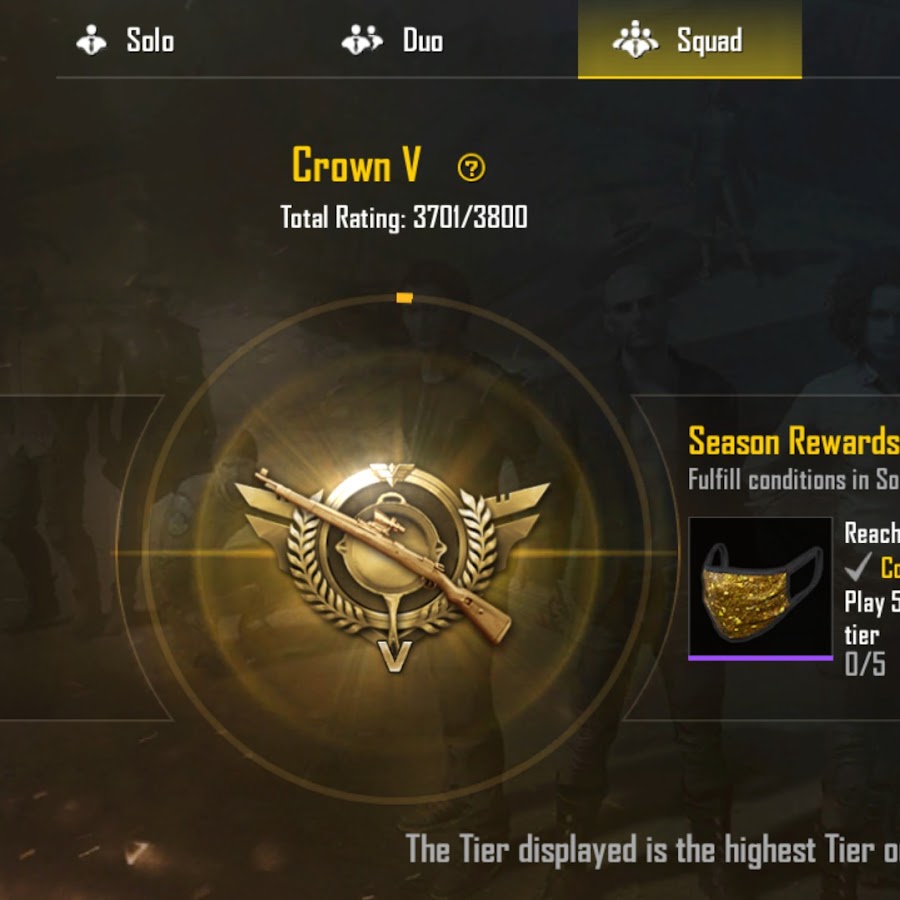Switch to the Duo tab

pos(392,40)
